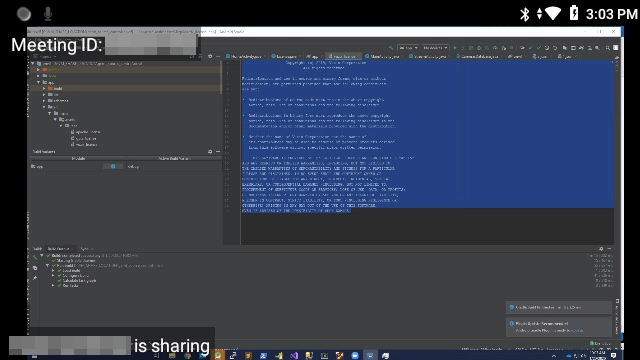This screenshot has height=360, width=640.
Task: Open Windows notification center icon
Action: coord(613,356)
